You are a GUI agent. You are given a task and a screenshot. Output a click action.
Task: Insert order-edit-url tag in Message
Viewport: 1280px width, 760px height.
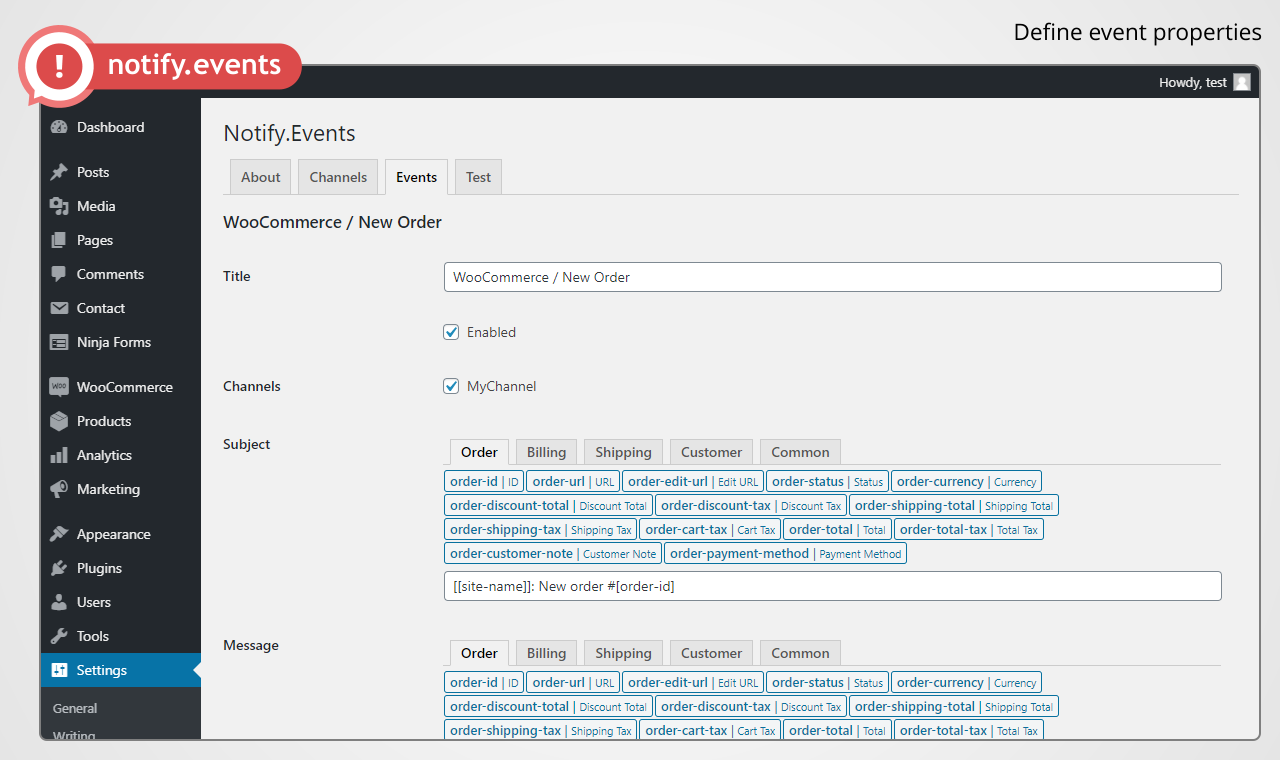click(x=693, y=683)
